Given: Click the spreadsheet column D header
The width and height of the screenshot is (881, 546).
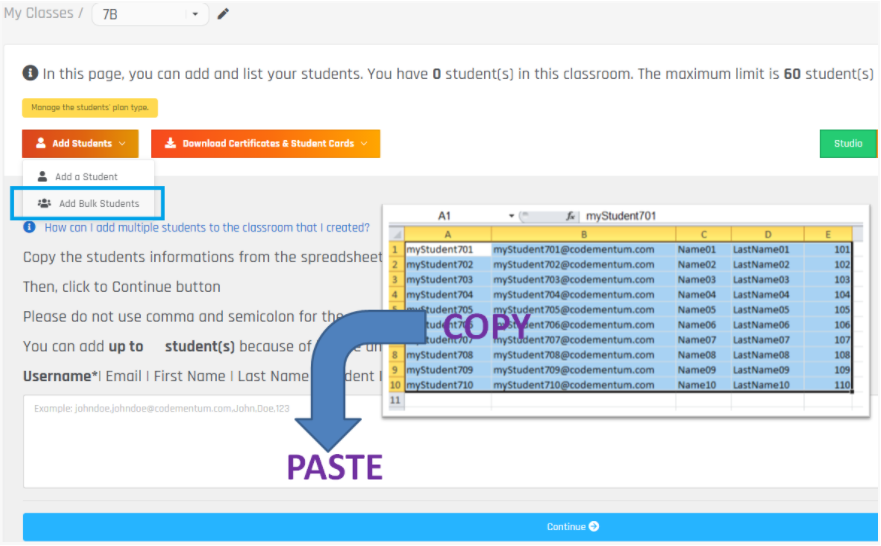Looking at the screenshot, I should point(767,234).
